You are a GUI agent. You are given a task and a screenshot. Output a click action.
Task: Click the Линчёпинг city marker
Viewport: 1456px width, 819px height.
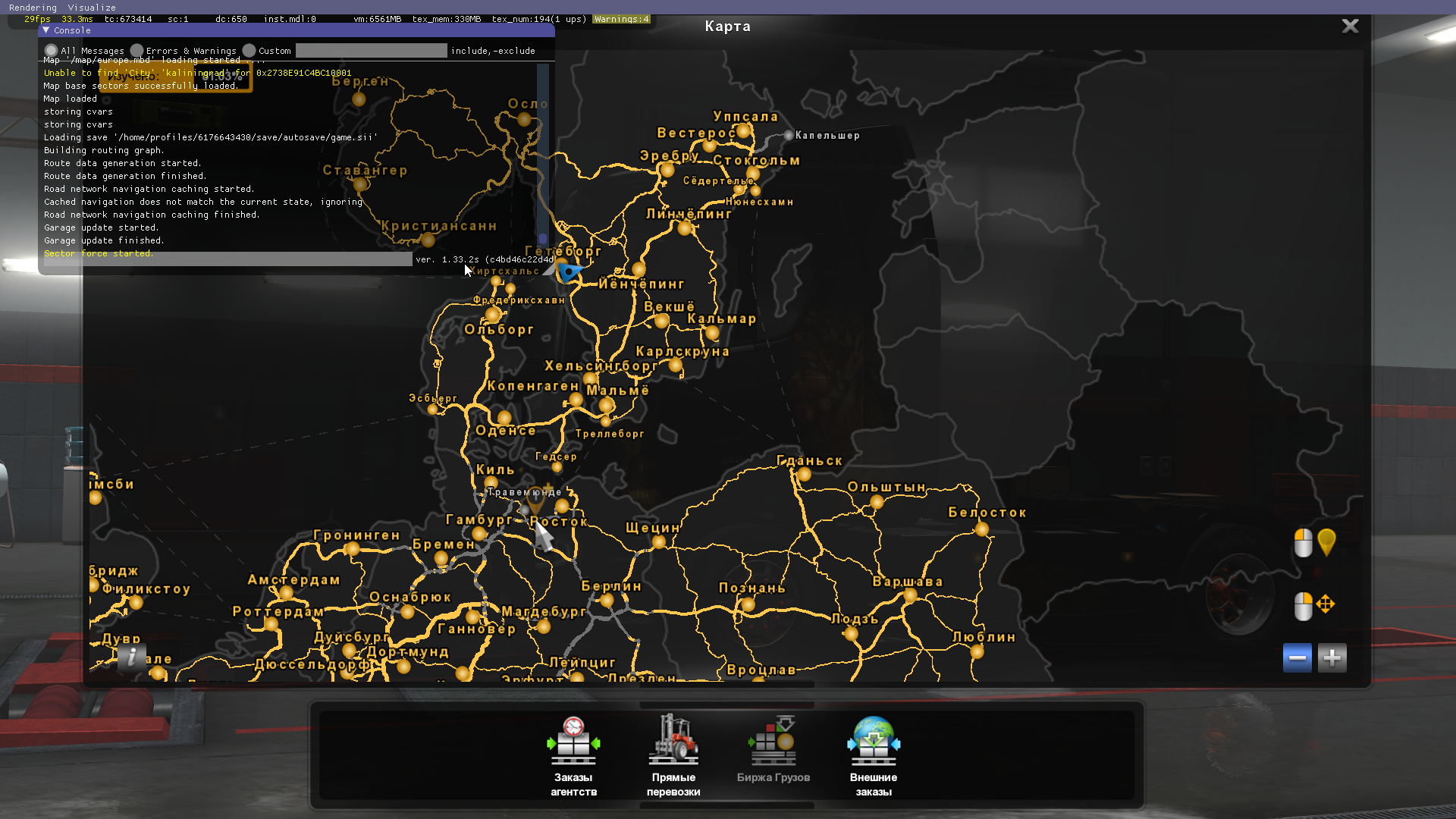pos(685,228)
